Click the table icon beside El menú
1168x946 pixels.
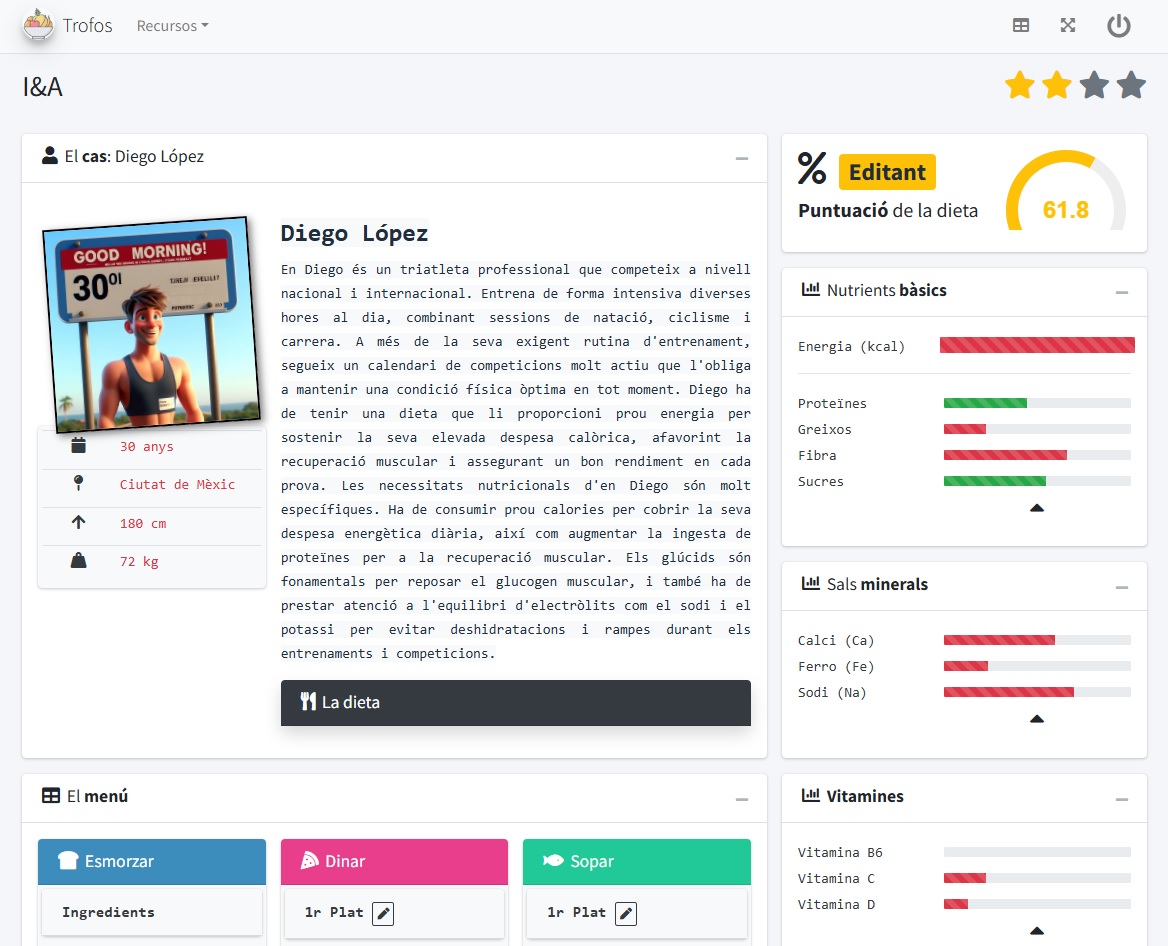point(51,796)
